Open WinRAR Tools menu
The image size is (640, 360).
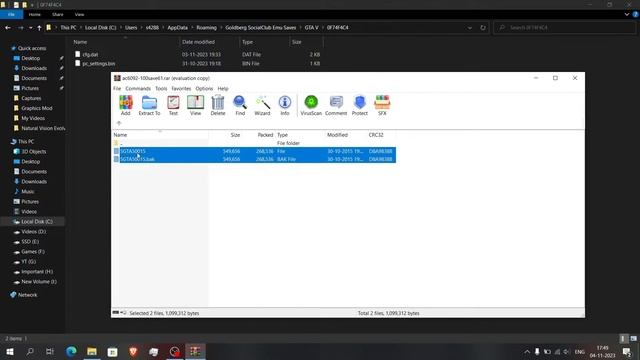click(161, 89)
